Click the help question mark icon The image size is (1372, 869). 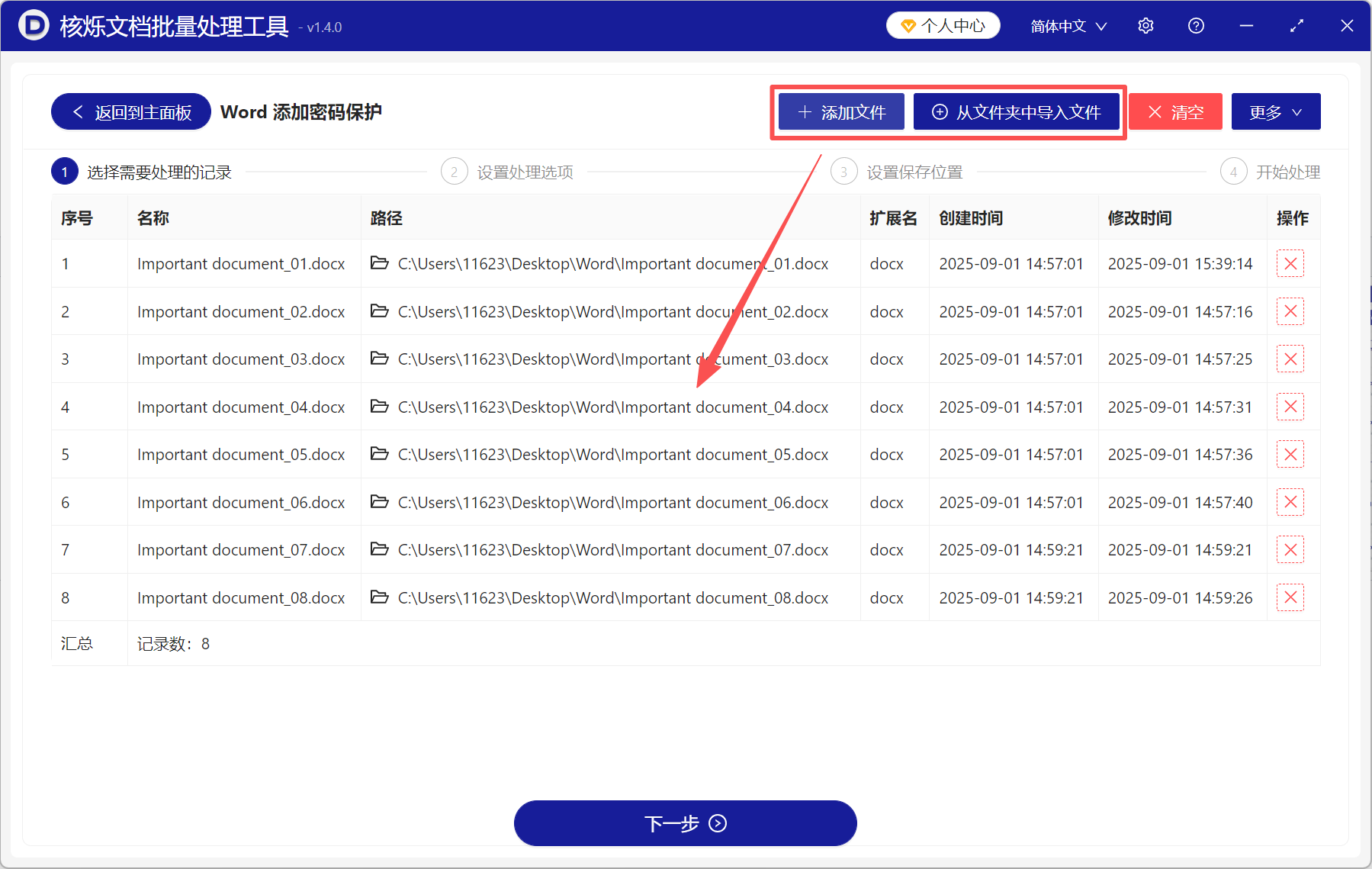click(1195, 25)
